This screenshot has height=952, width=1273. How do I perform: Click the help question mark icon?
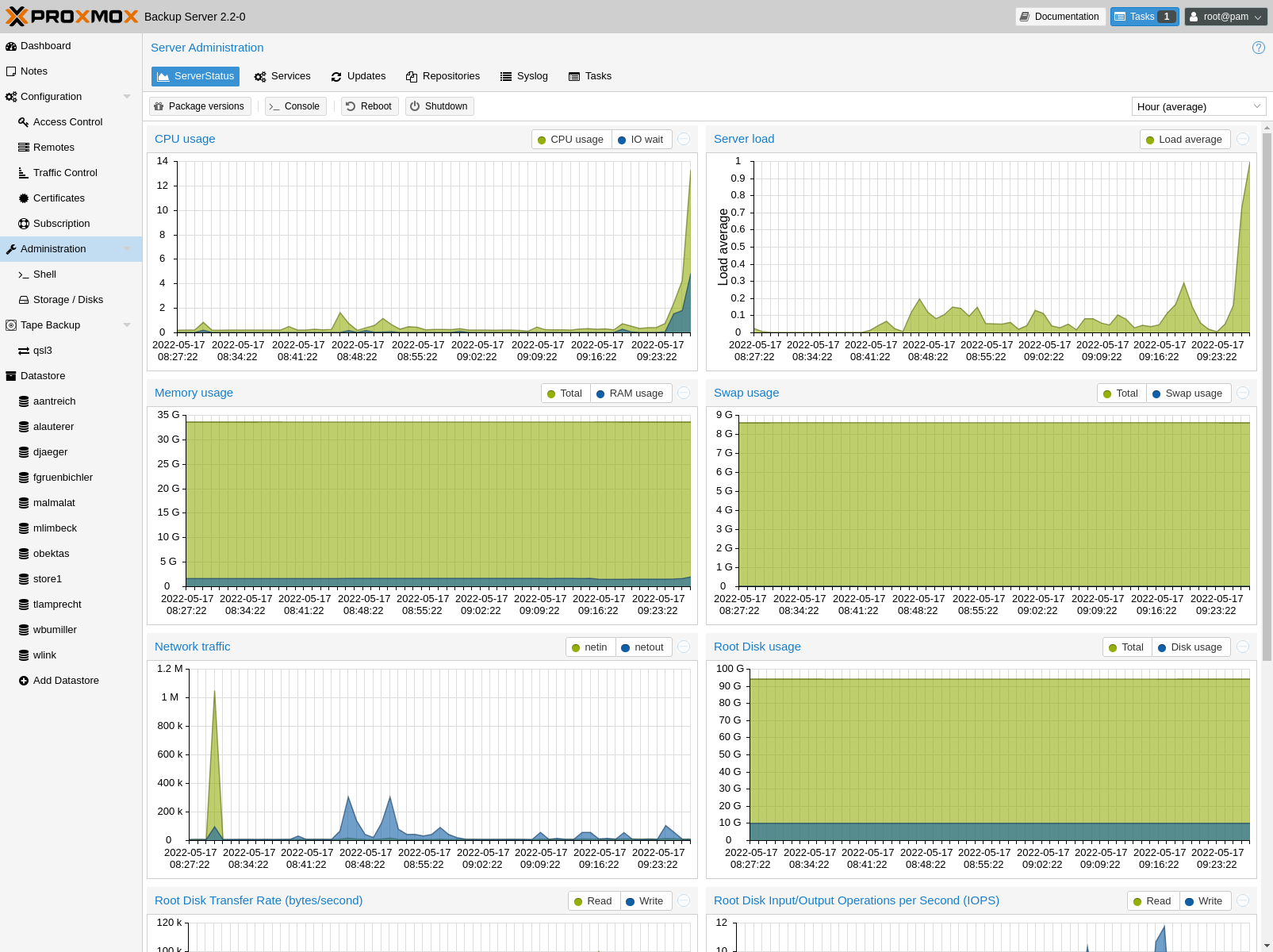(1258, 48)
